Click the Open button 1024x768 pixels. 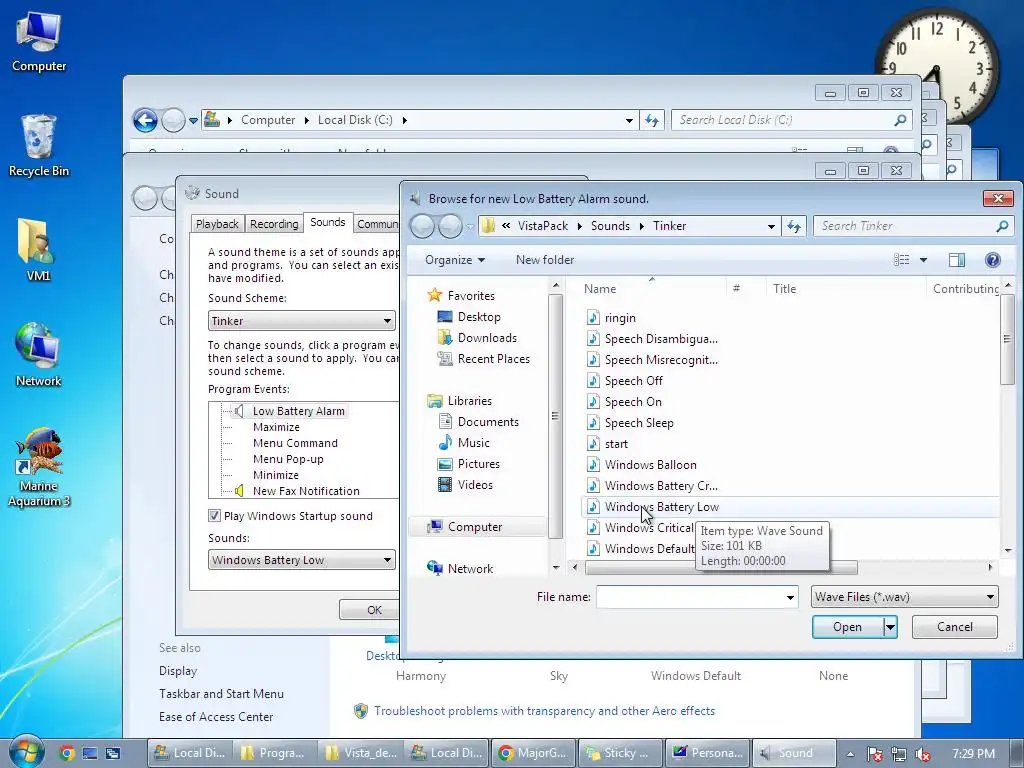[847, 627]
